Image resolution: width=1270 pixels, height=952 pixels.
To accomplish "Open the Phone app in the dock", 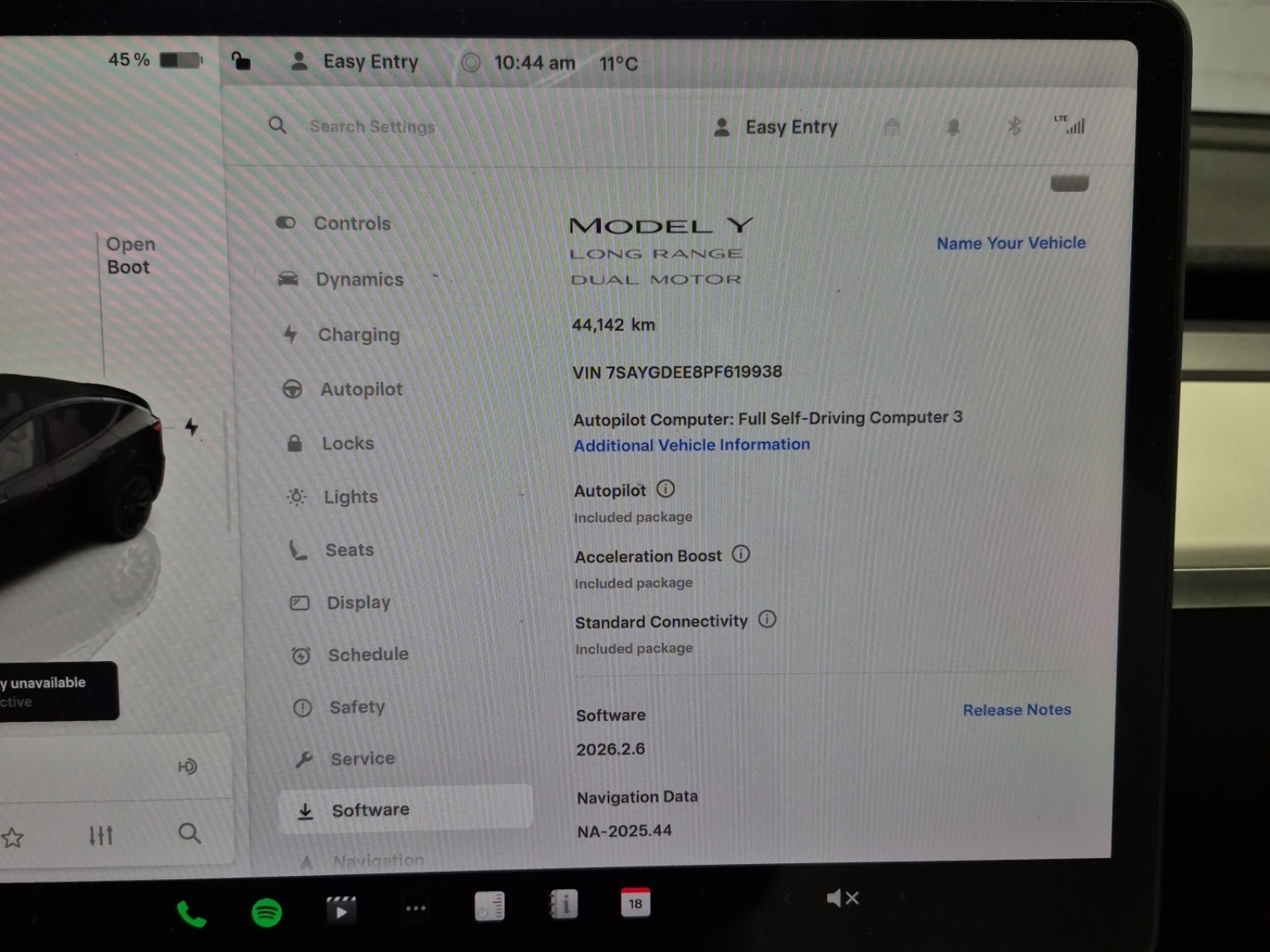I will pyautogui.click(x=190, y=914).
